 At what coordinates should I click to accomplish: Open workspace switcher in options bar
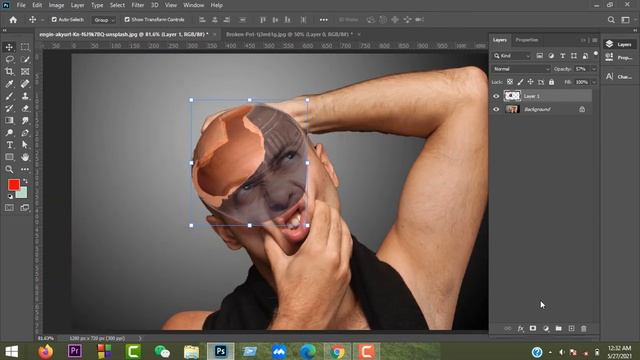[625, 20]
